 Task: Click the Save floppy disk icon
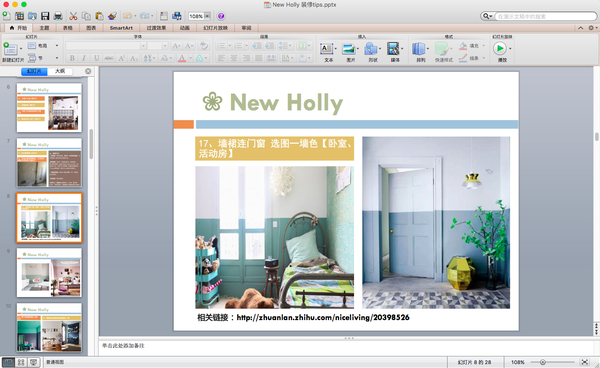pos(45,16)
